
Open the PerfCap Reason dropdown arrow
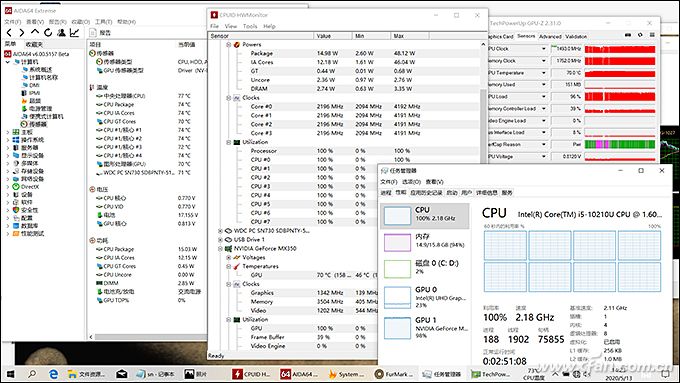[543, 144]
